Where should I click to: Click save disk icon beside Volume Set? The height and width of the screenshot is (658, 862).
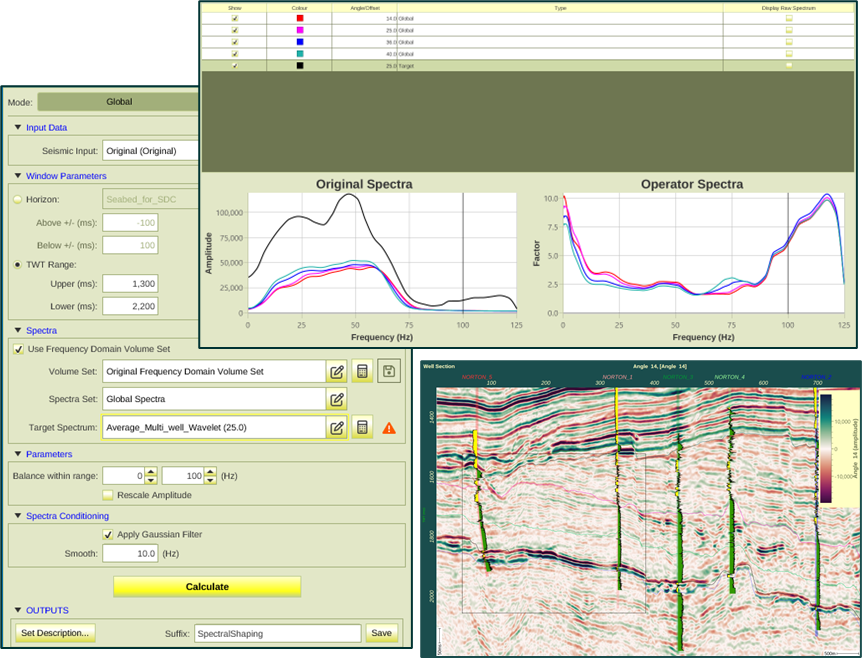click(x=388, y=372)
